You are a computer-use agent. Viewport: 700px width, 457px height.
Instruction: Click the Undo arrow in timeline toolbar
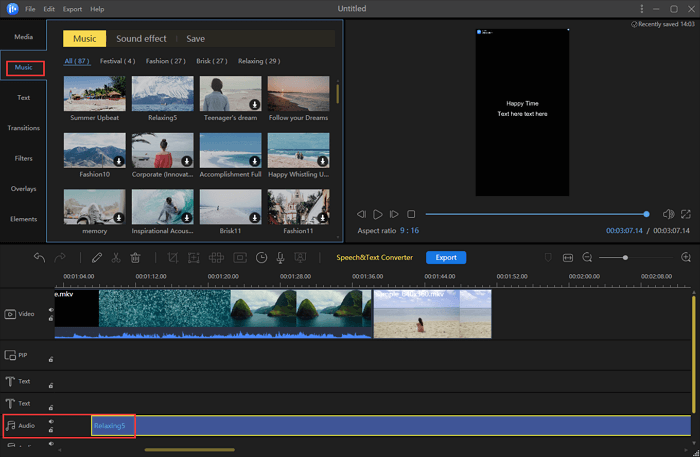pyautogui.click(x=39, y=257)
